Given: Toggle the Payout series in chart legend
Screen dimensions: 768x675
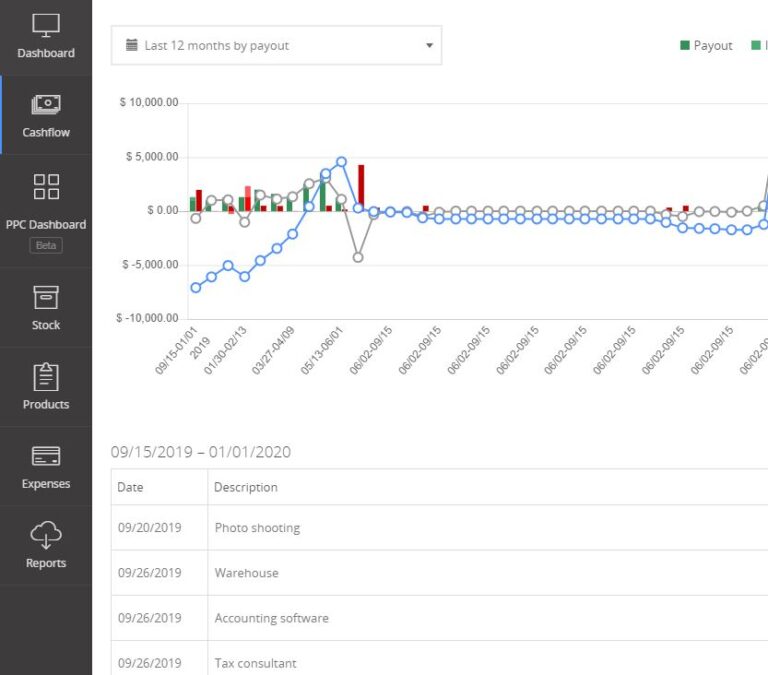Looking at the screenshot, I should point(706,46).
